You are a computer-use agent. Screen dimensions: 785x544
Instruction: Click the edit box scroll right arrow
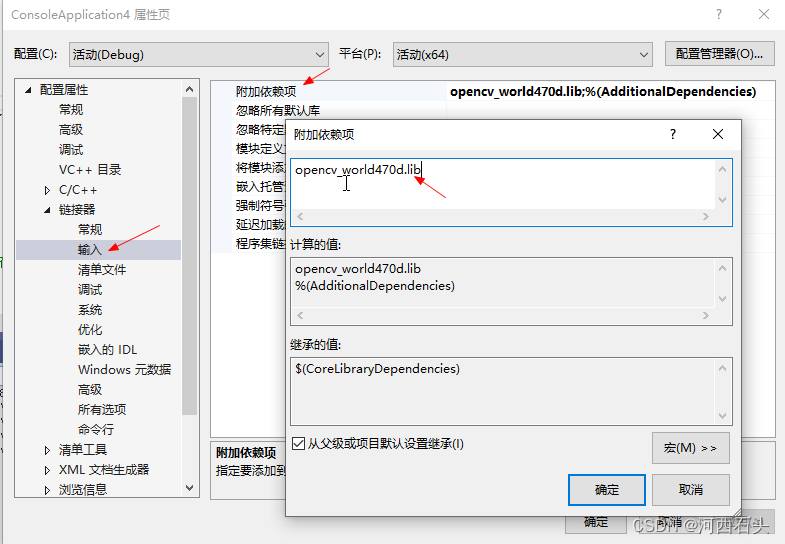705,216
